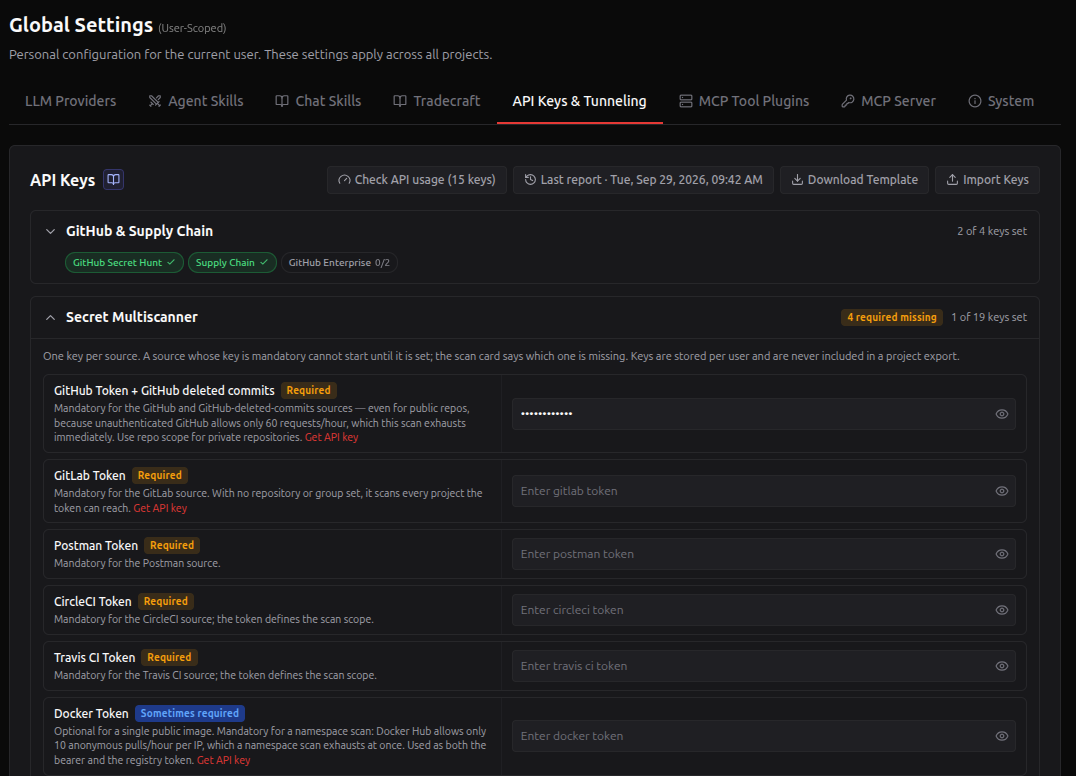The width and height of the screenshot is (1076, 776).
Task: Toggle visibility of the GitLab token field
Action: coord(1002,491)
